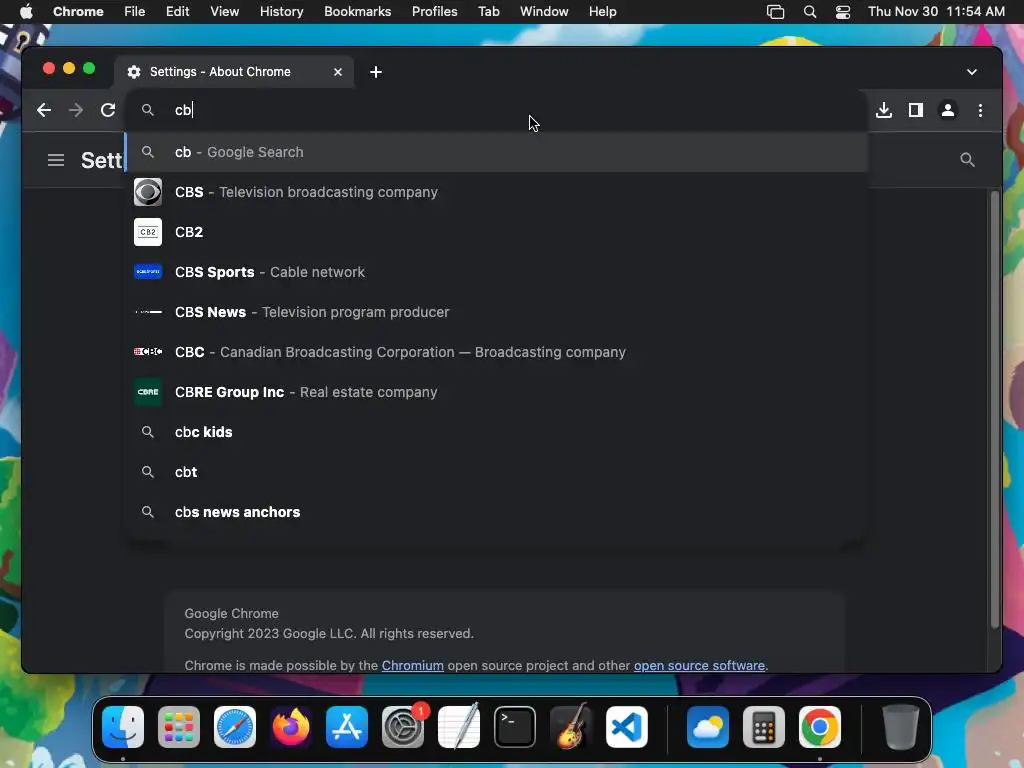This screenshot has width=1024, height=768.
Task: Open the Bookmarks menu
Action: (357, 11)
